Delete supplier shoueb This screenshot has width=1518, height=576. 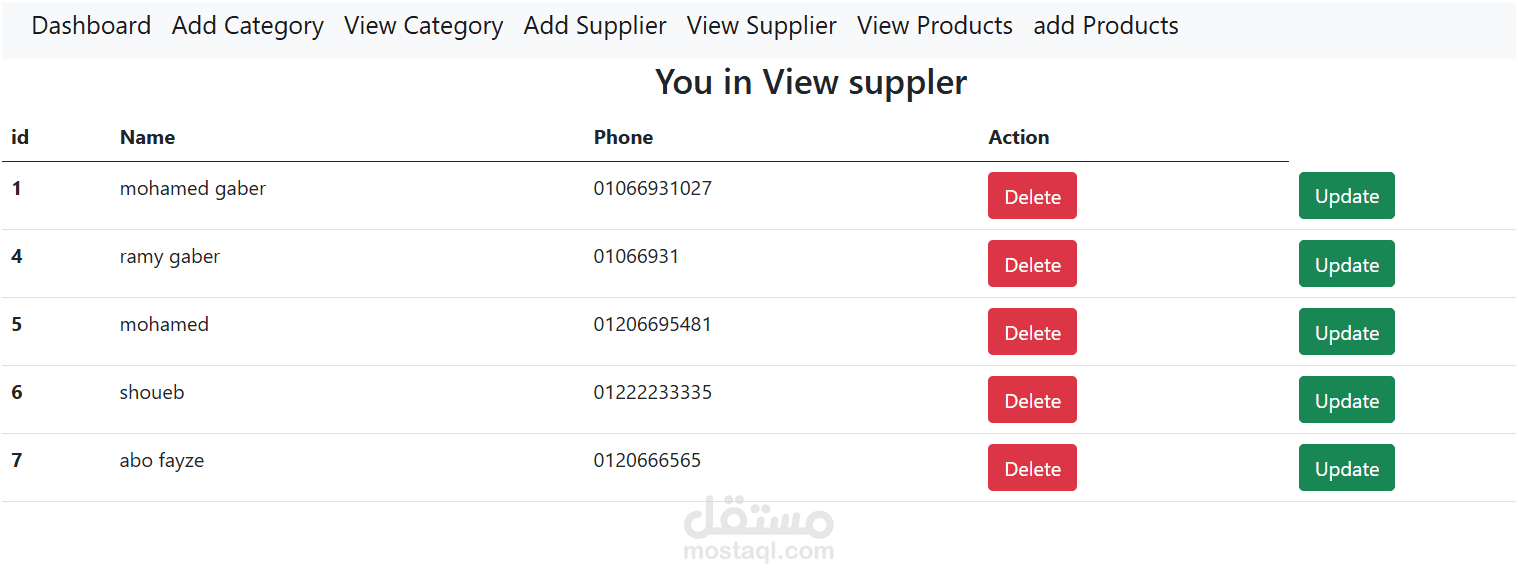tap(1032, 400)
